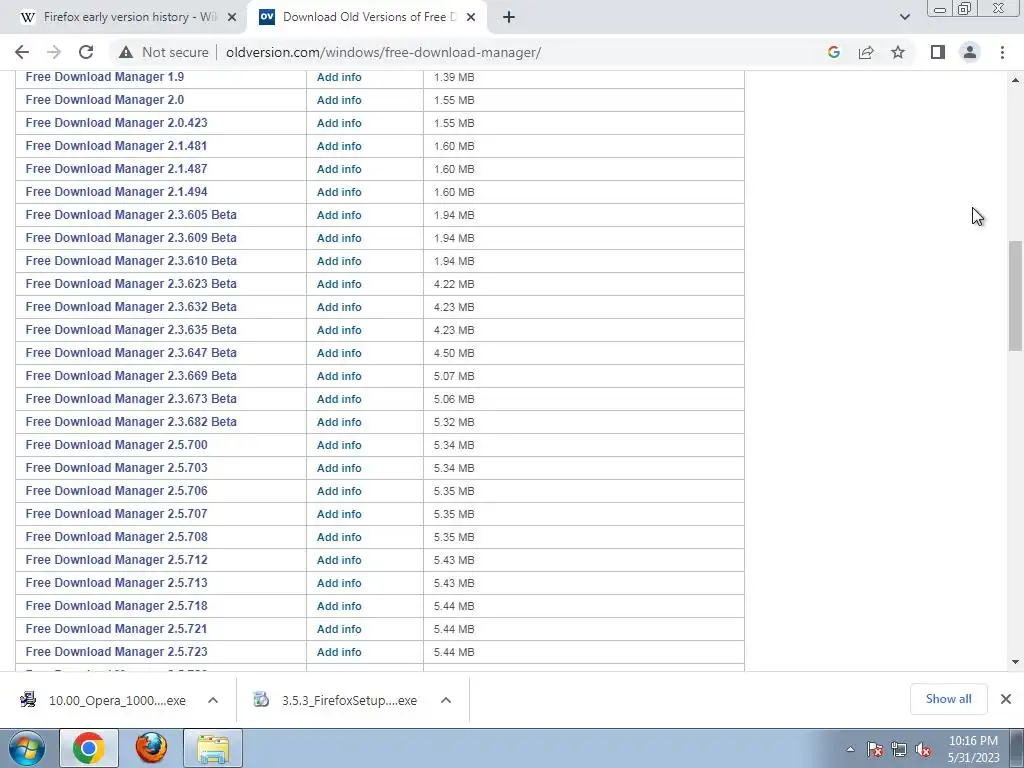Click Add info for version 2.5.712

tap(339, 560)
